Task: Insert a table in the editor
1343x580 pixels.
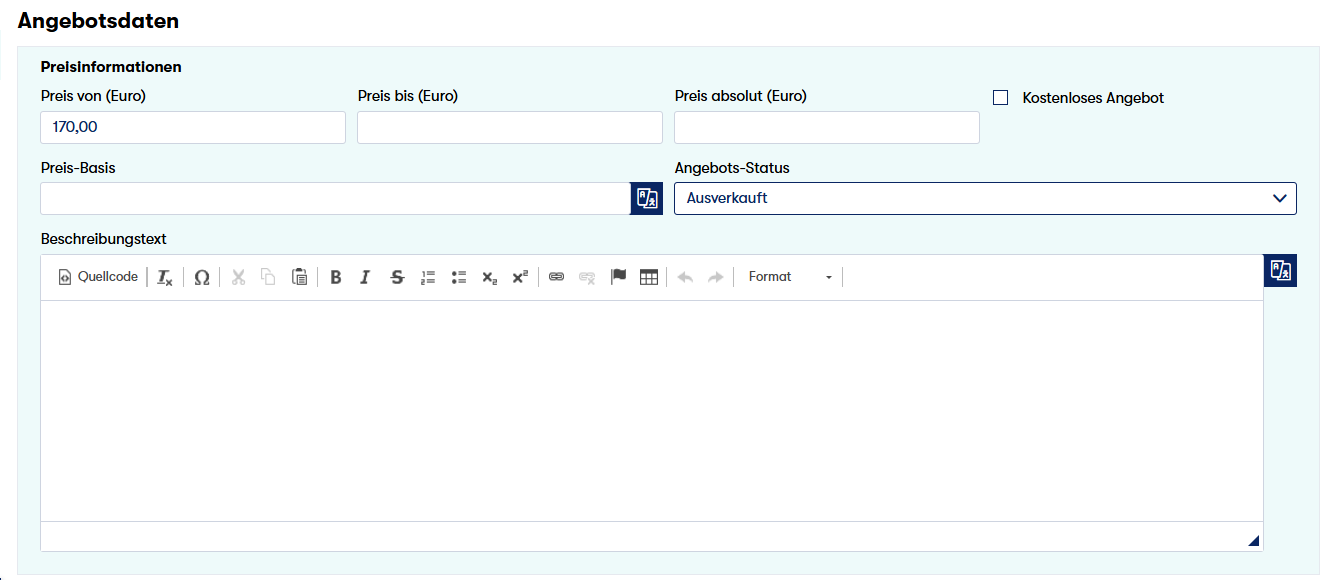Action: pos(648,278)
